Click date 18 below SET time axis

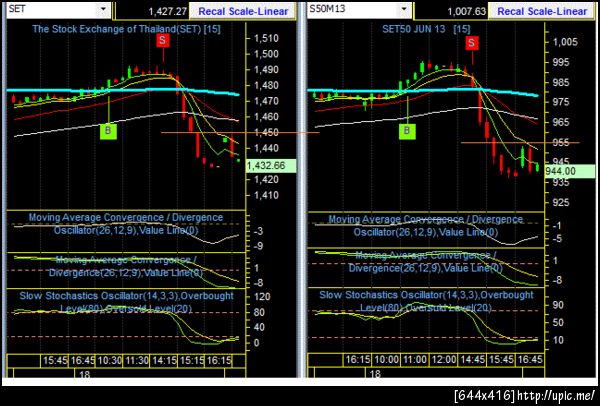[84, 374]
